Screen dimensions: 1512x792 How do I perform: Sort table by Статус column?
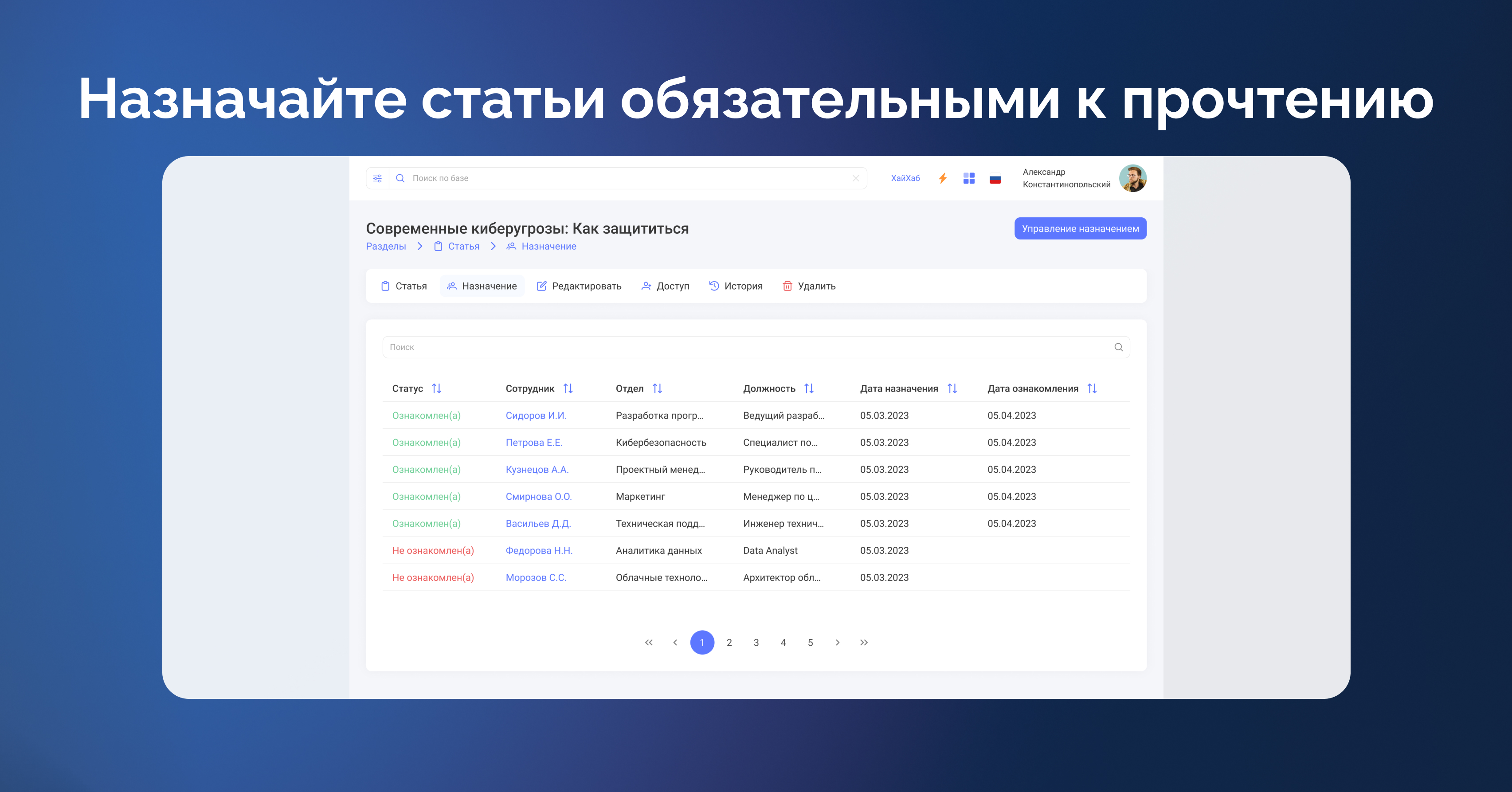click(x=436, y=388)
